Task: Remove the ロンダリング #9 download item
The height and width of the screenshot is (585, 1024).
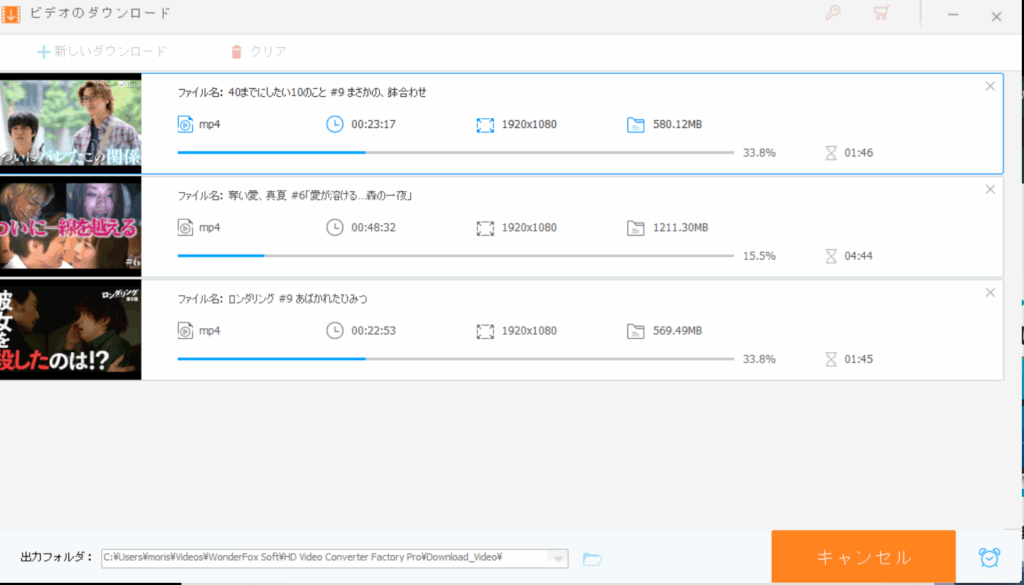Action: click(990, 292)
